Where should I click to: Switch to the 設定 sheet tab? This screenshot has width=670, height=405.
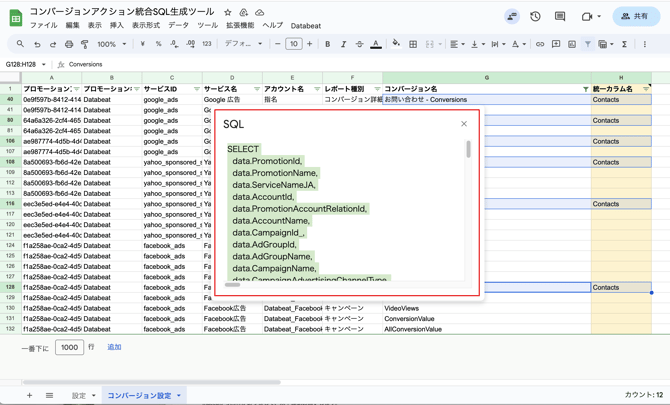(x=78, y=396)
